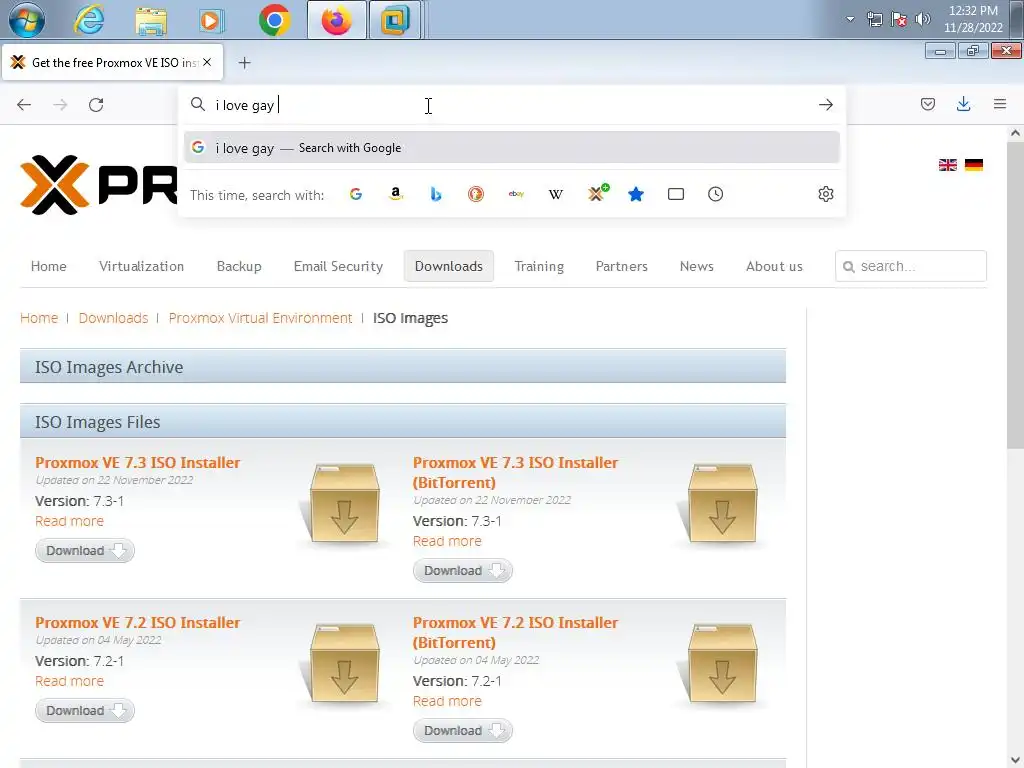1024x768 pixels.
Task: Click Proxmox Virtual Environment breadcrumb link
Action: [261, 318]
